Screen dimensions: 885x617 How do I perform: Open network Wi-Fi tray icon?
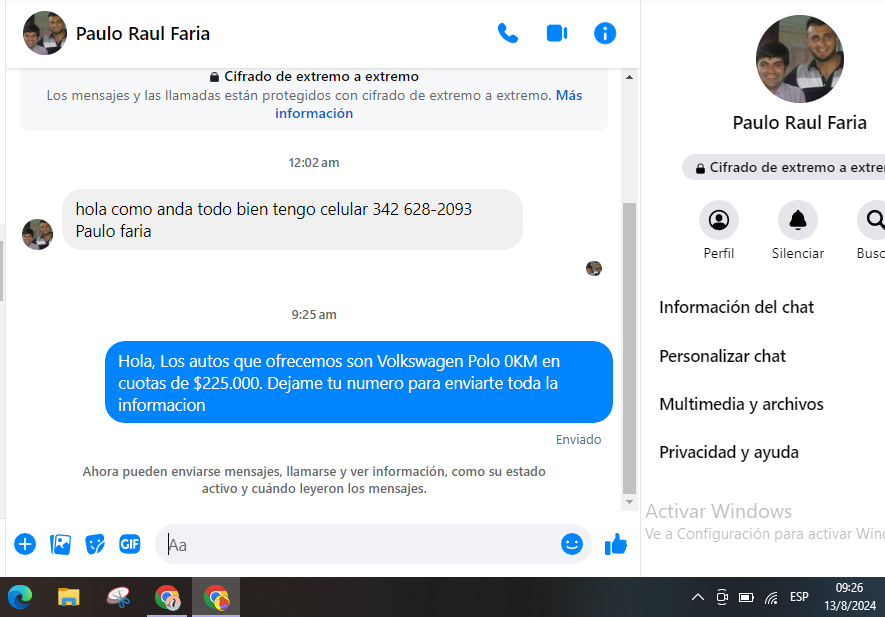click(771, 597)
